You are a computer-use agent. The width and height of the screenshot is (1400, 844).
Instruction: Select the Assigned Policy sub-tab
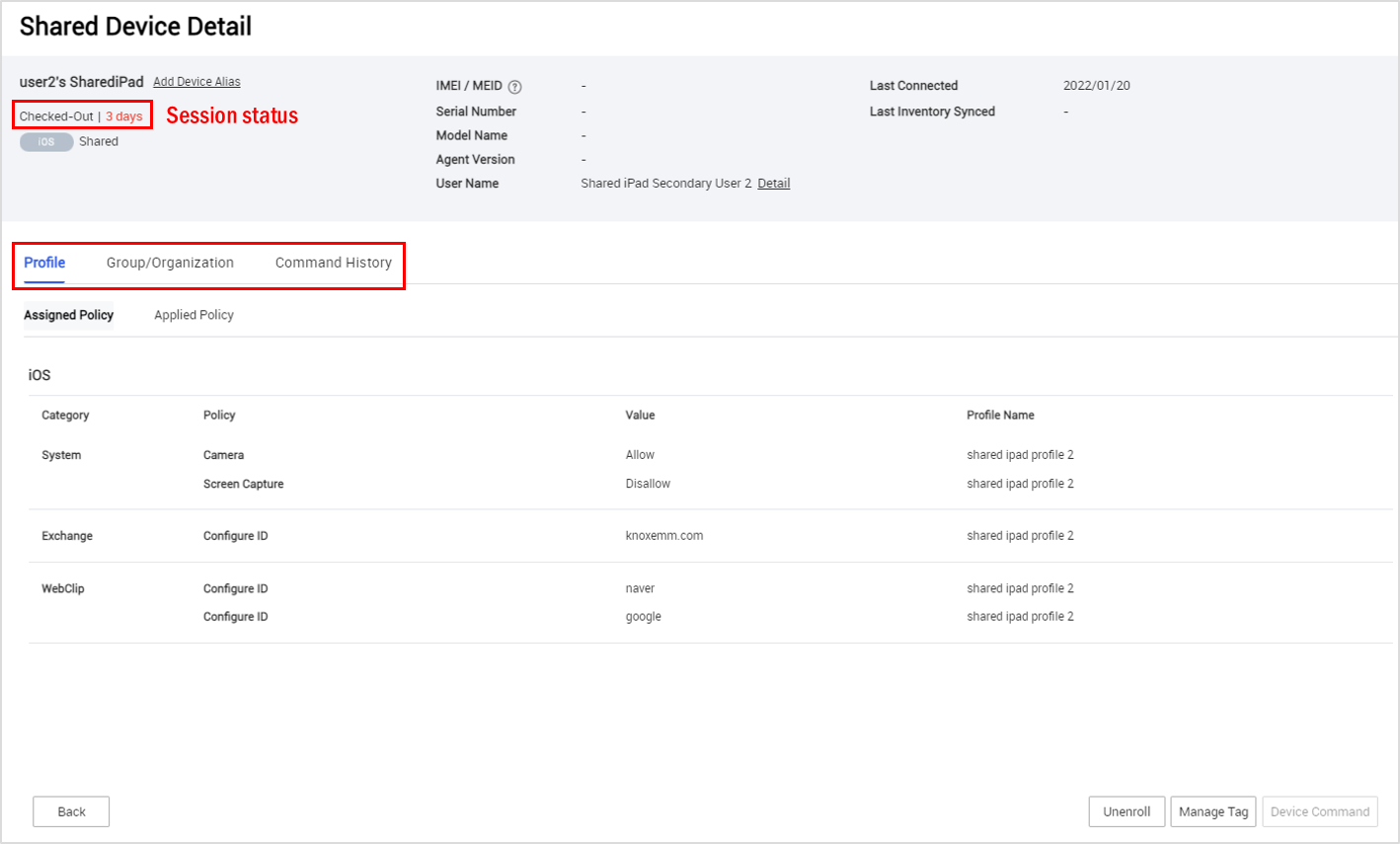[68, 315]
